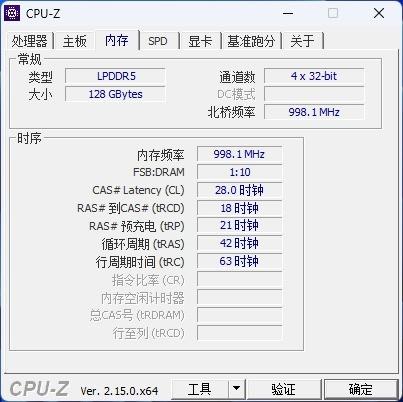Open the 处理器 tab
This screenshot has width=403, height=402.
pyautogui.click(x=30, y=41)
